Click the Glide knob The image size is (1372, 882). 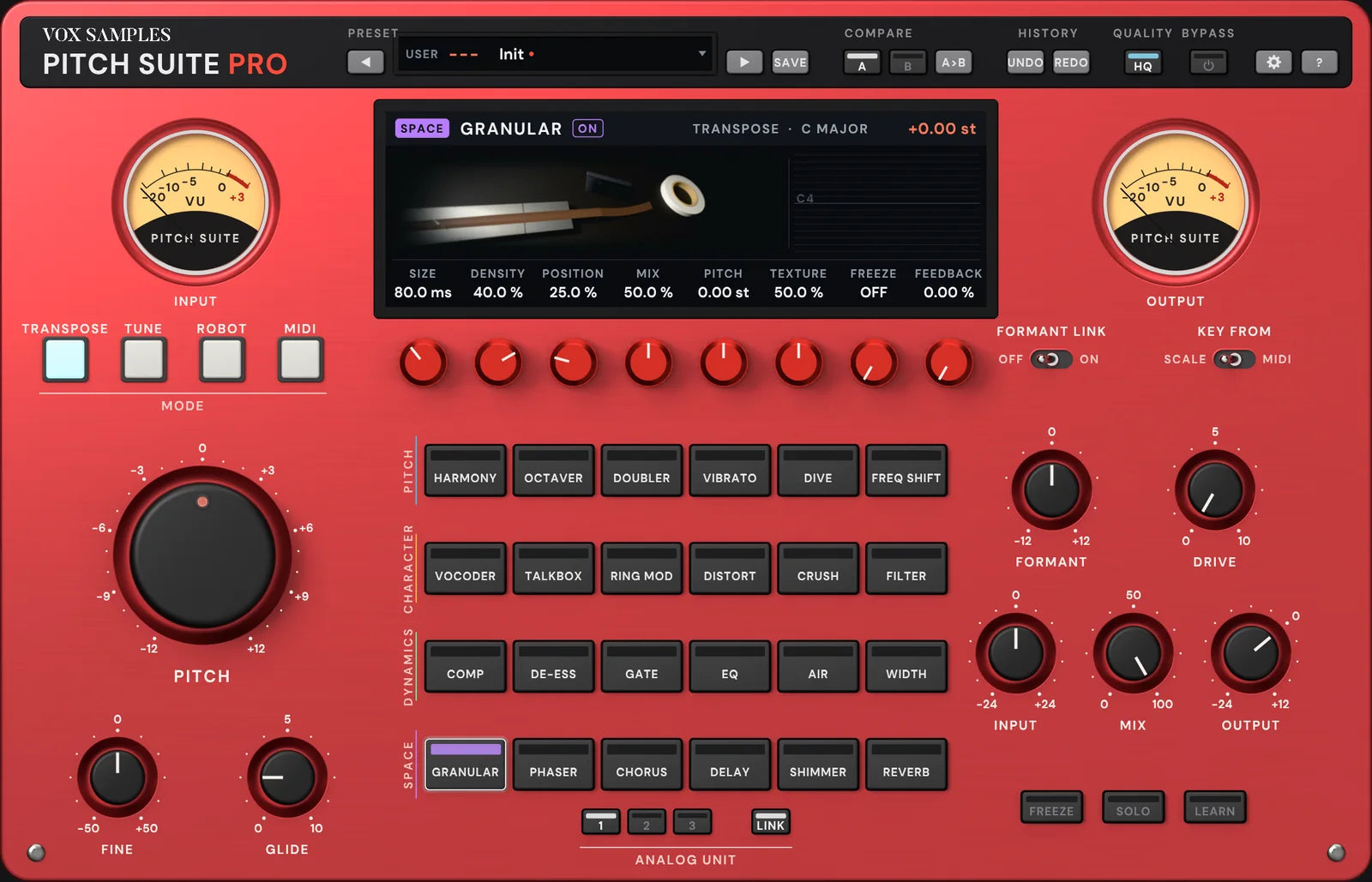(x=287, y=777)
